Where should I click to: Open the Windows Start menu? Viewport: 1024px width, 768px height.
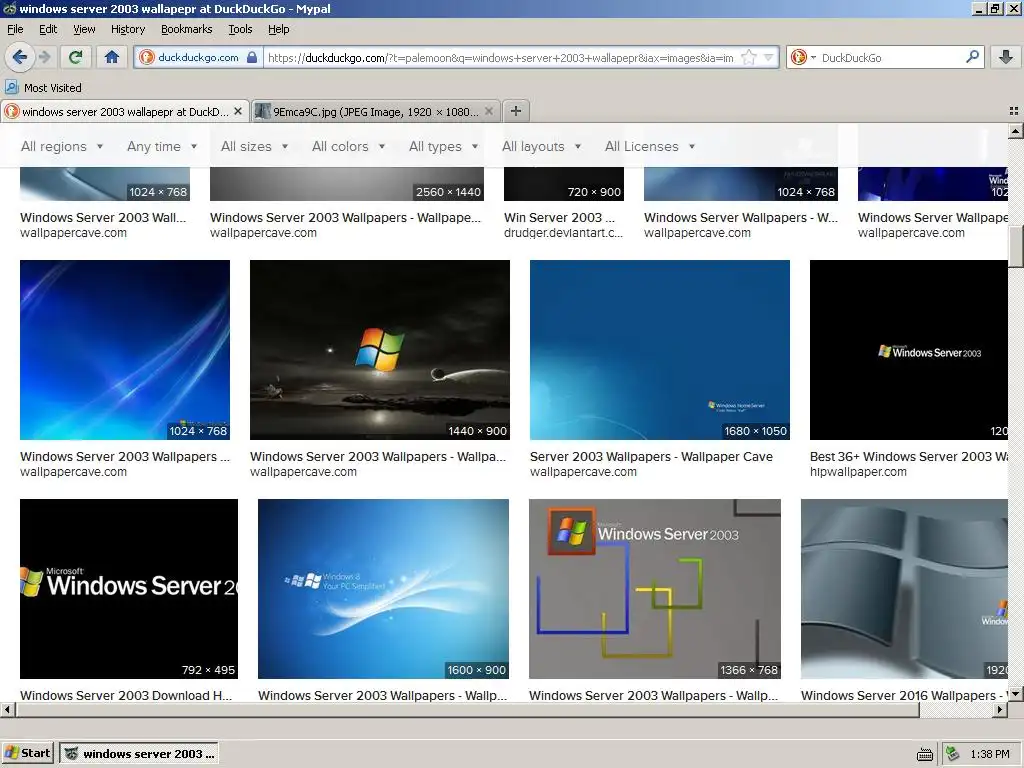(27, 754)
